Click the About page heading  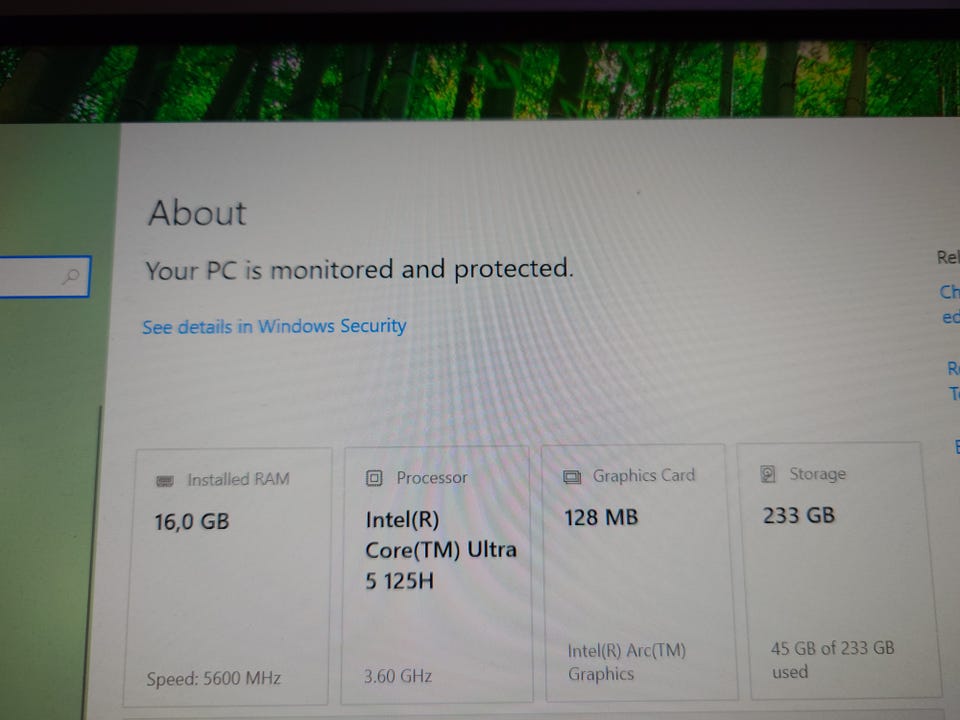coord(197,213)
